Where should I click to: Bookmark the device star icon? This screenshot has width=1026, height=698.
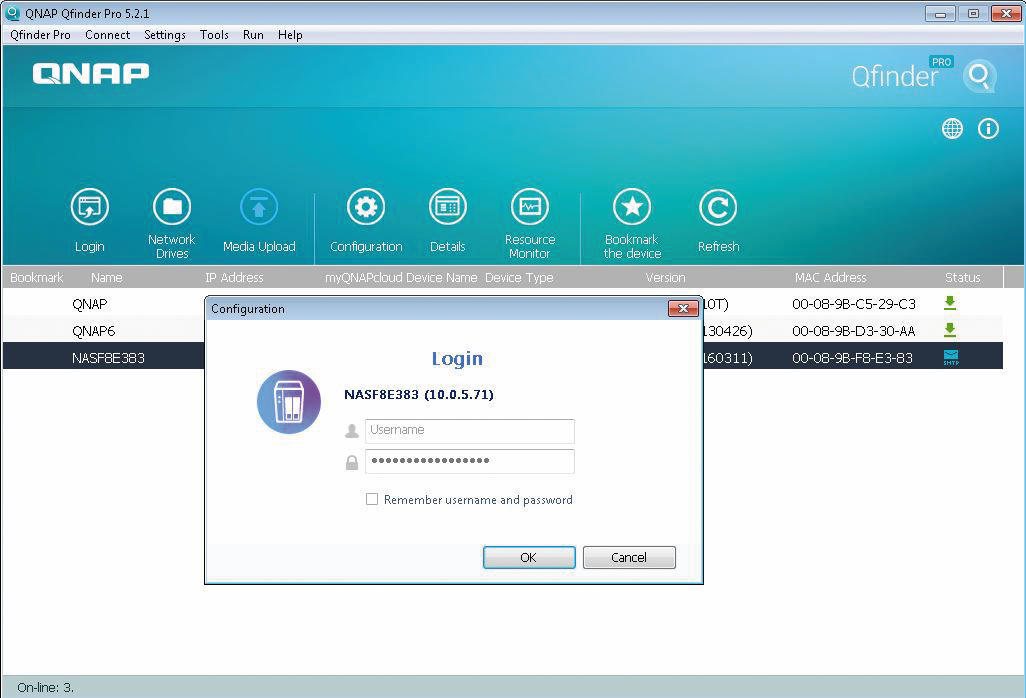tap(632, 207)
